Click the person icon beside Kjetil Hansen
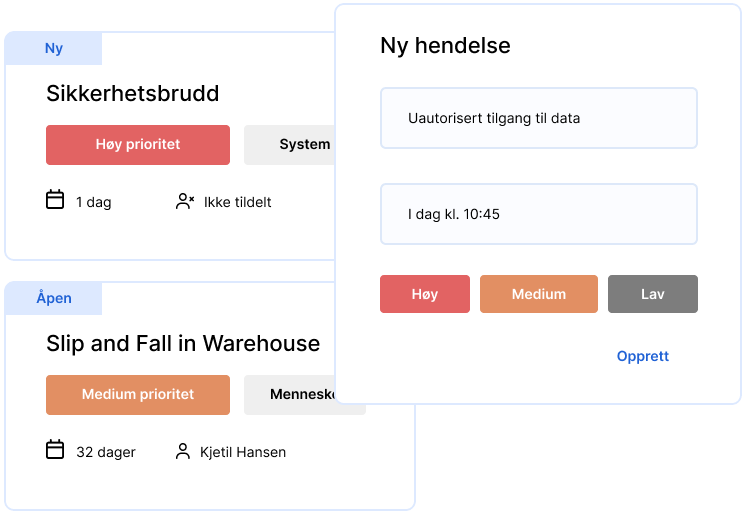746x514 pixels. click(183, 451)
